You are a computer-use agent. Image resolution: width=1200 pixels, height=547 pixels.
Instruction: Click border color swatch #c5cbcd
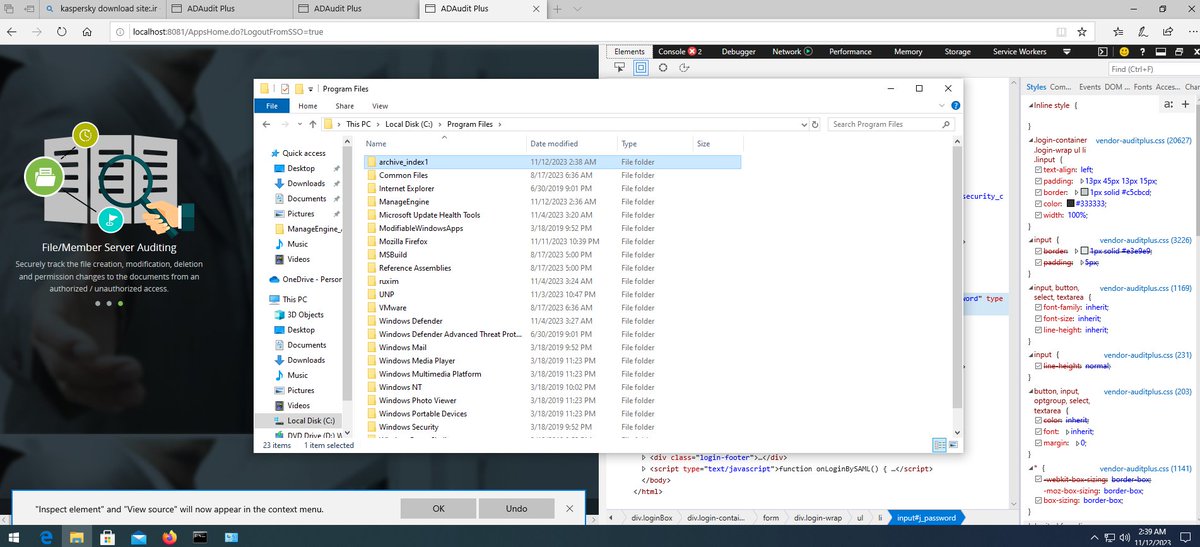(x=1086, y=192)
